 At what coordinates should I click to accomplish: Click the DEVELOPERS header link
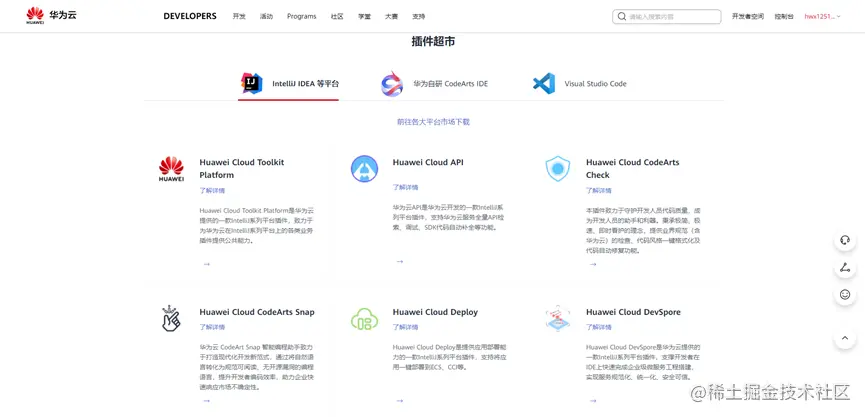coord(190,16)
